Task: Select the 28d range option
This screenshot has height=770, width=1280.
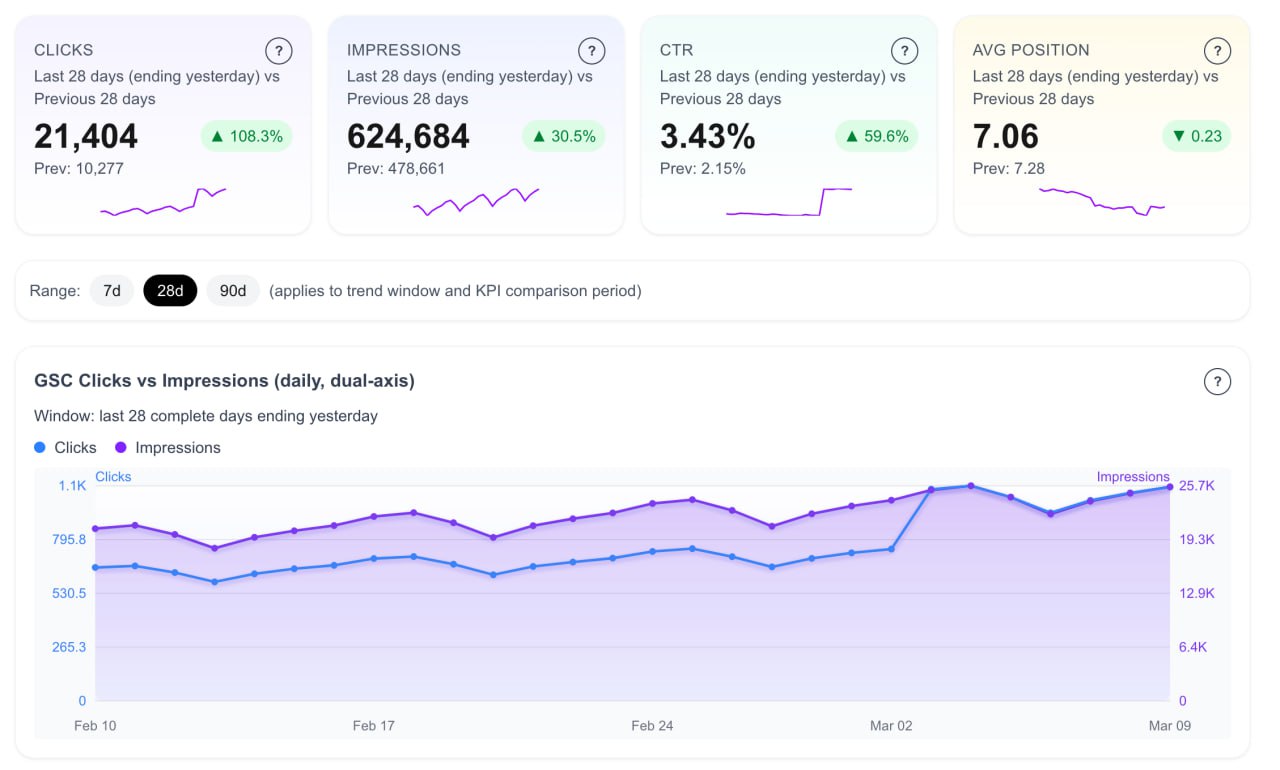Action: point(170,291)
